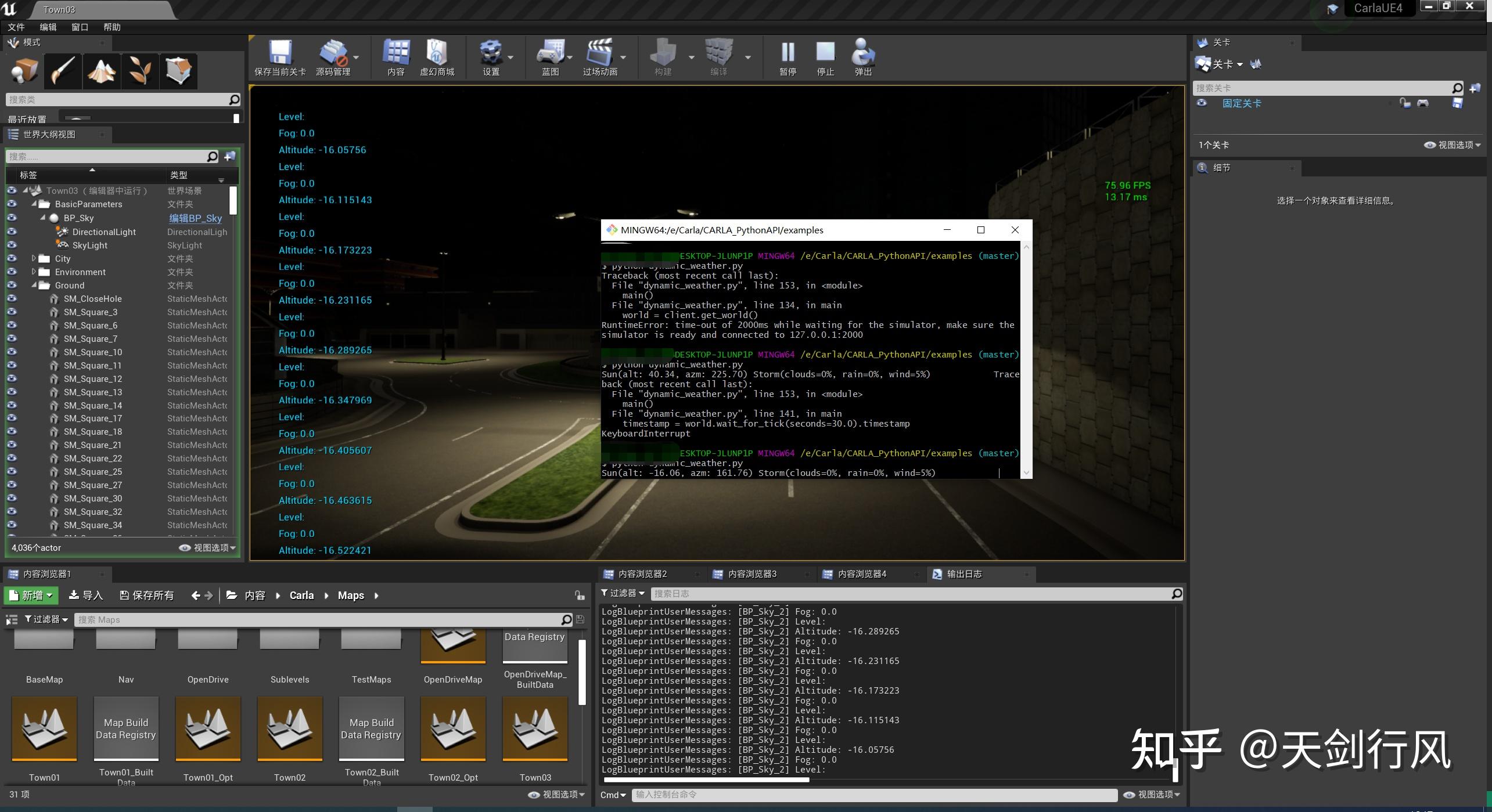Click the Save All button
This screenshot has height=812, width=1492.
(146, 595)
